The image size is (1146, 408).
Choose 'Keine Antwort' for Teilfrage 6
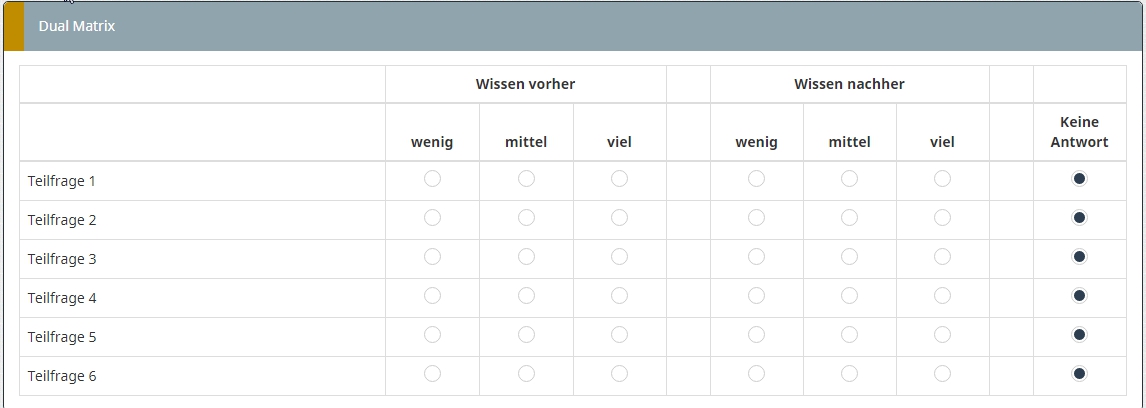pyautogui.click(x=1079, y=374)
